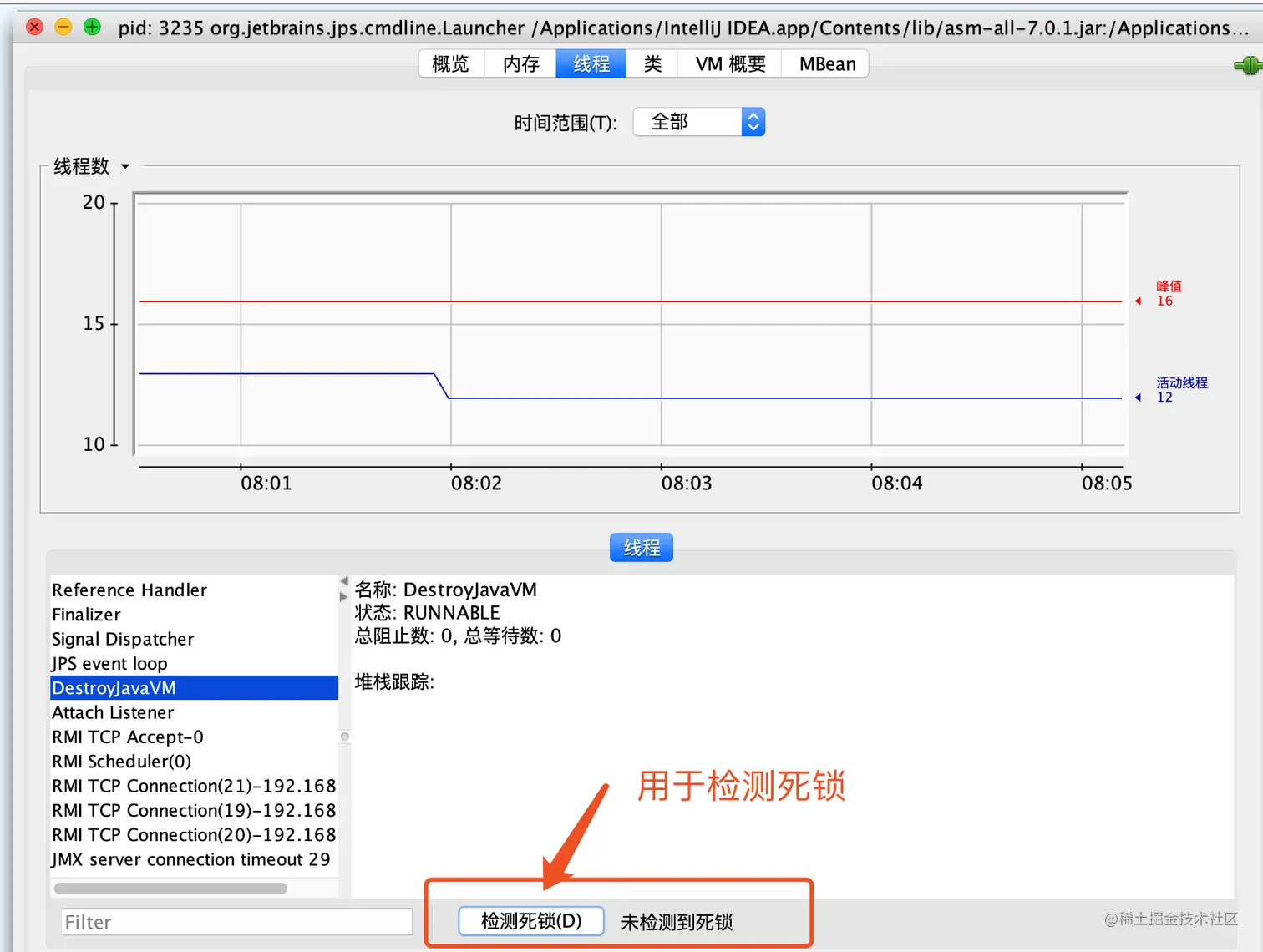Click the split pane collapse-left arrow
This screenshot has height=952, width=1263.
344,581
